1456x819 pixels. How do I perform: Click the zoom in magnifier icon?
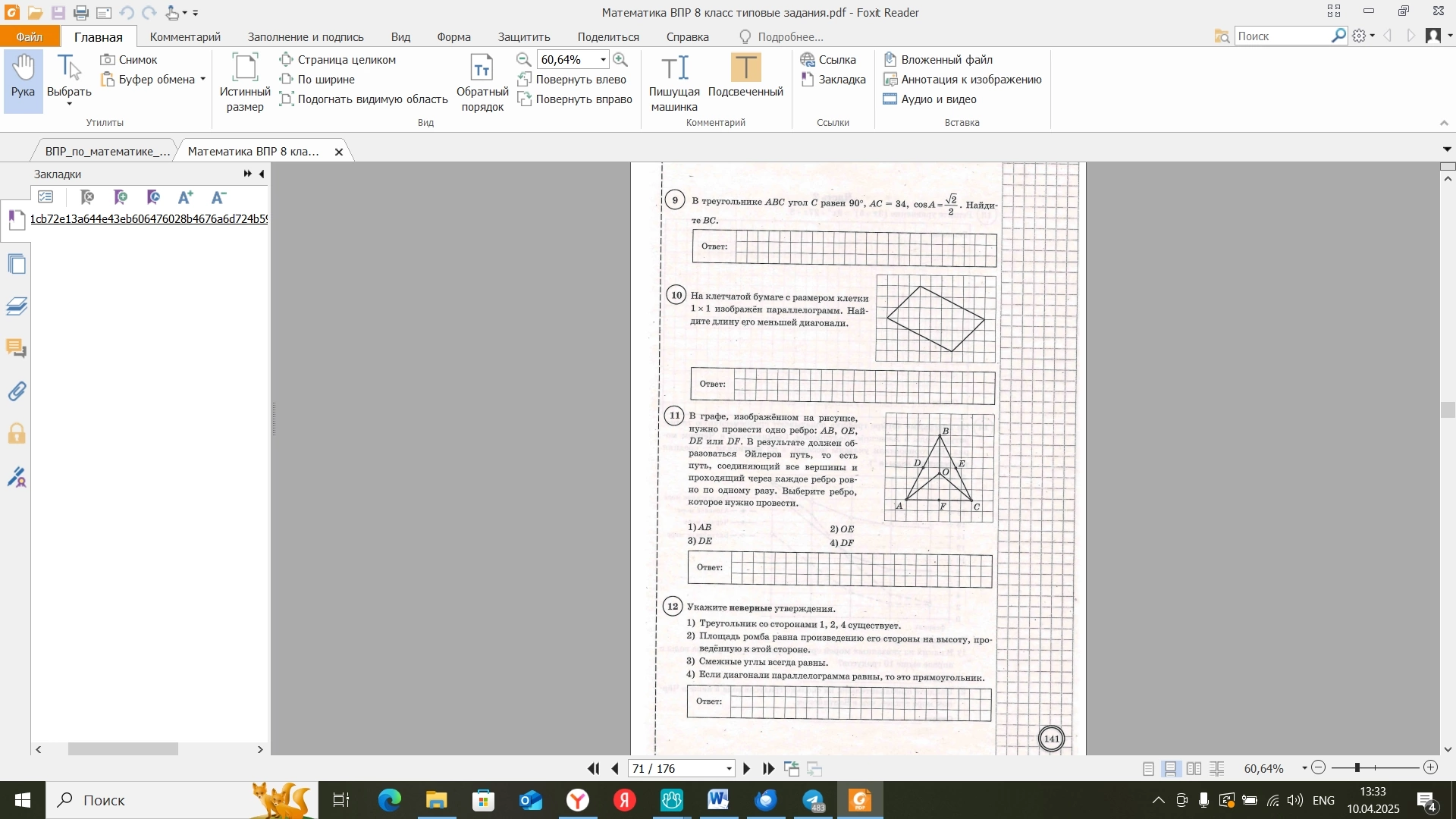point(620,59)
